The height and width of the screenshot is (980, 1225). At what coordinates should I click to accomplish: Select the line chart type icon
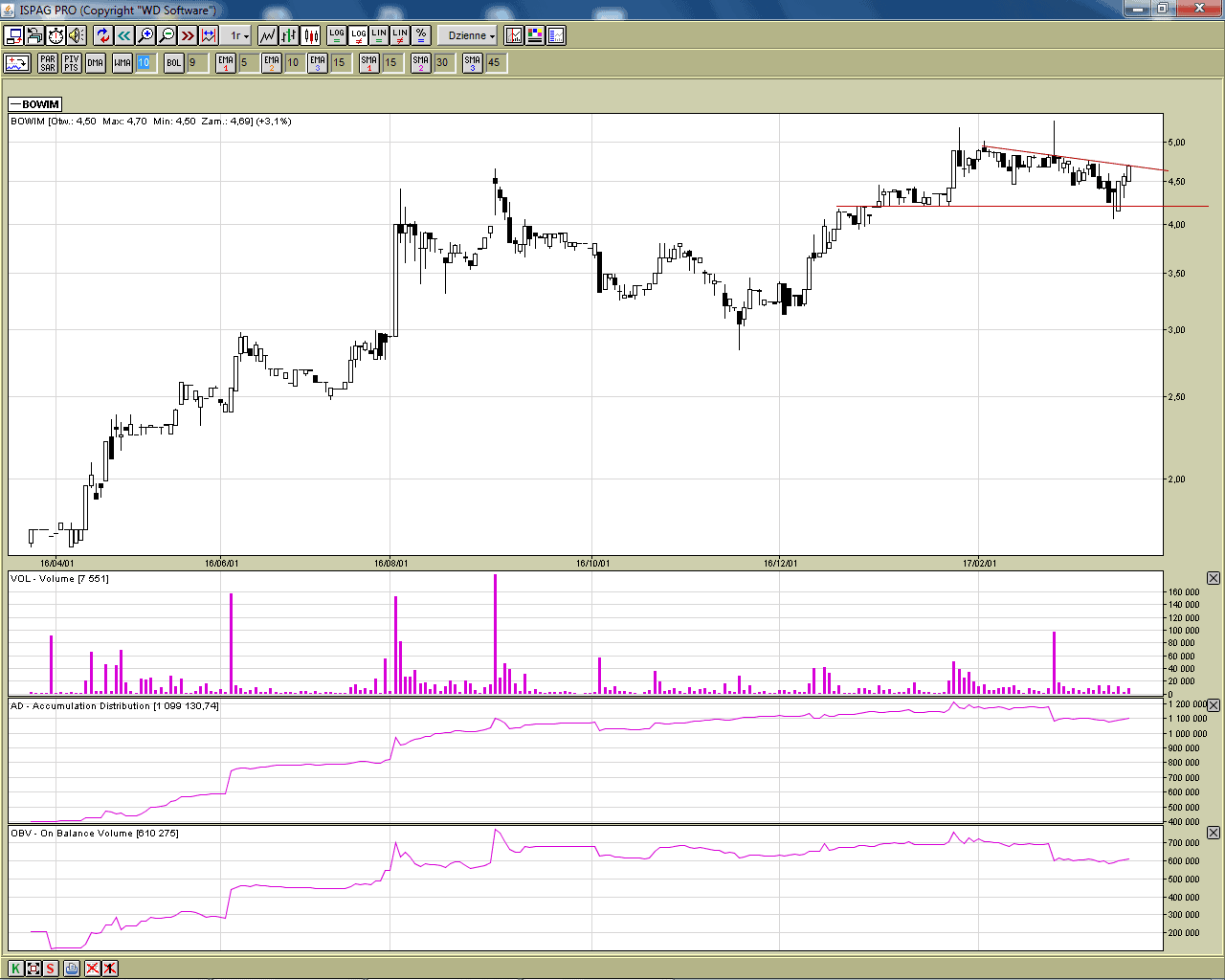267,35
